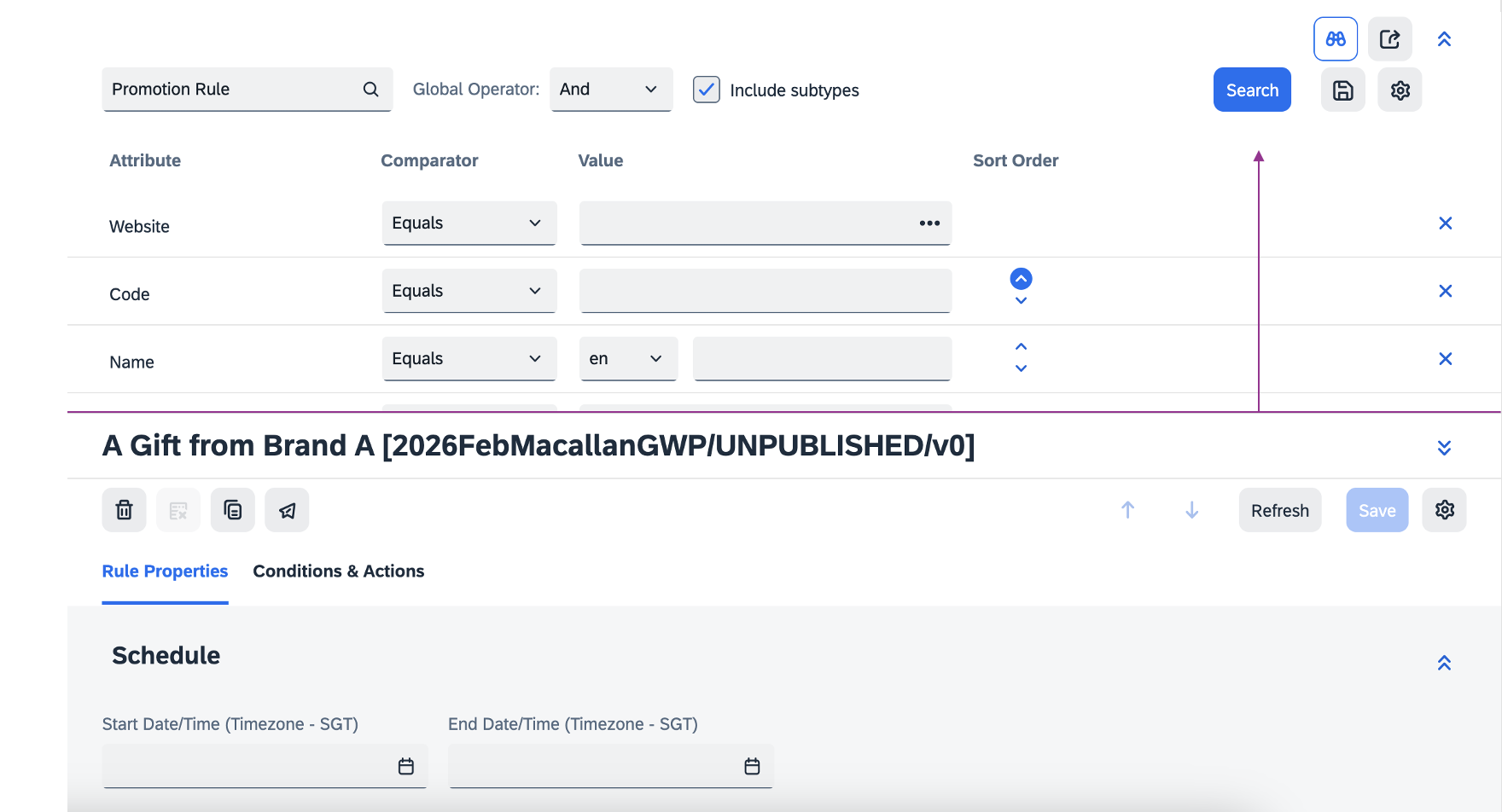
Task: Open editor settings gear beside Save
Action: (x=1444, y=510)
